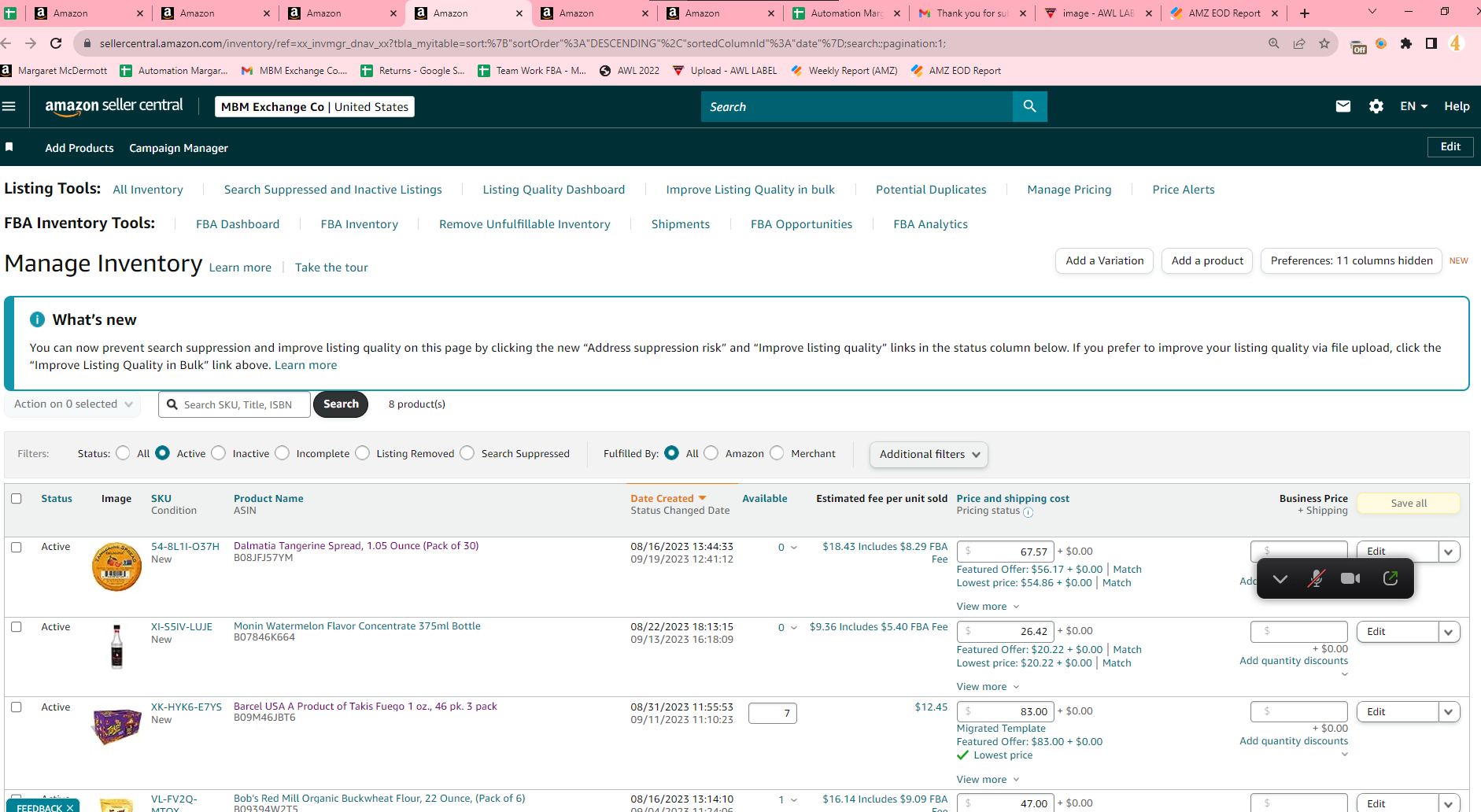This screenshot has width=1481, height=812.
Task: Open the tab search chevron in browser title bar
Action: 1372,12
